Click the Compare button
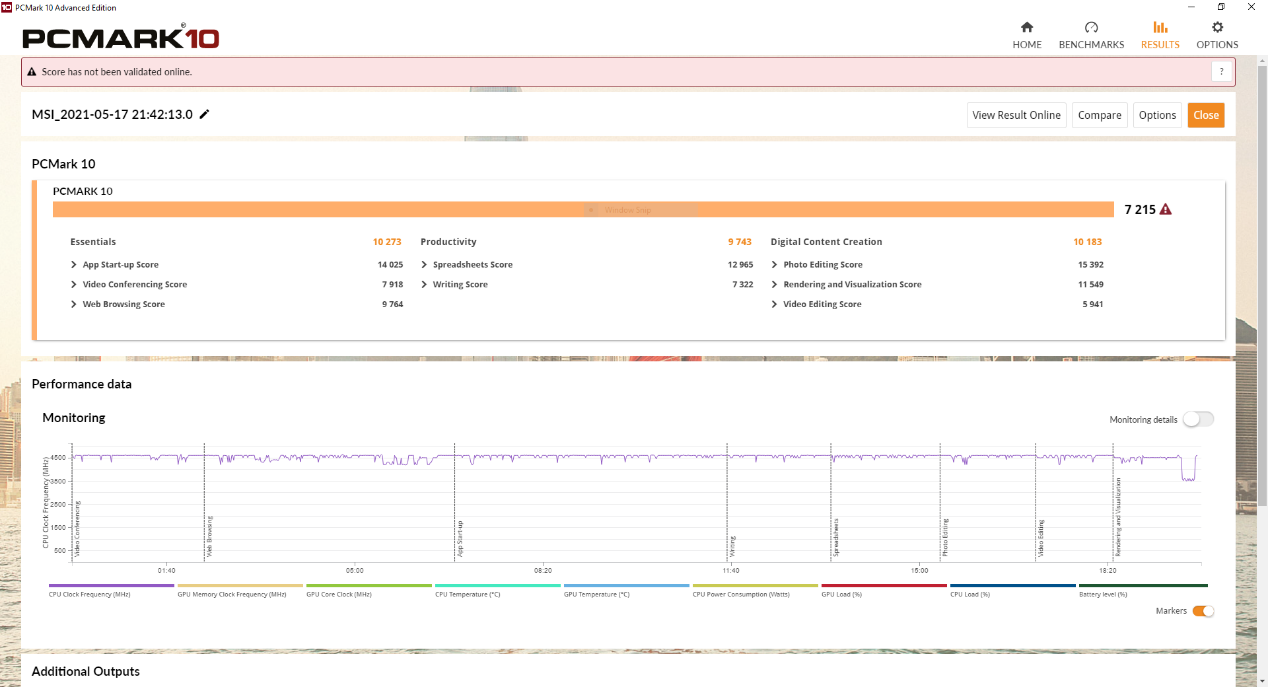Image resolution: width=1268 pixels, height=687 pixels. pyautogui.click(x=1099, y=115)
